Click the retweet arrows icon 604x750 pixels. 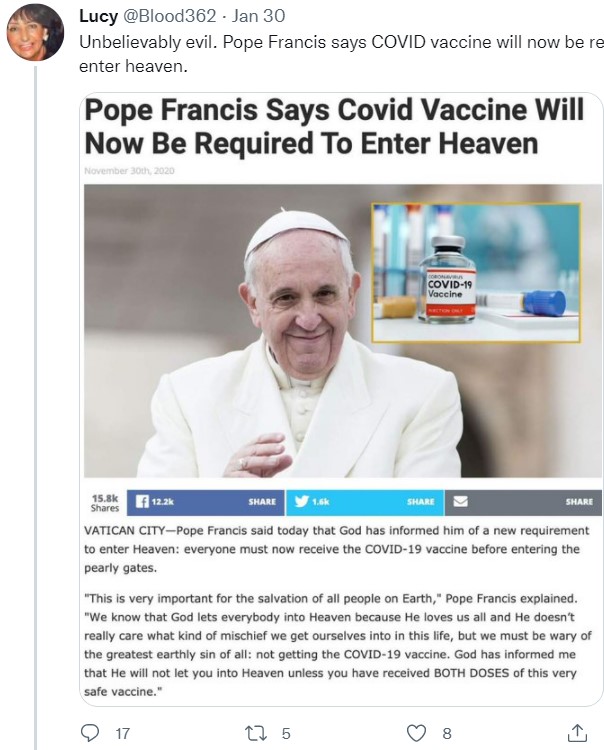[255, 733]
